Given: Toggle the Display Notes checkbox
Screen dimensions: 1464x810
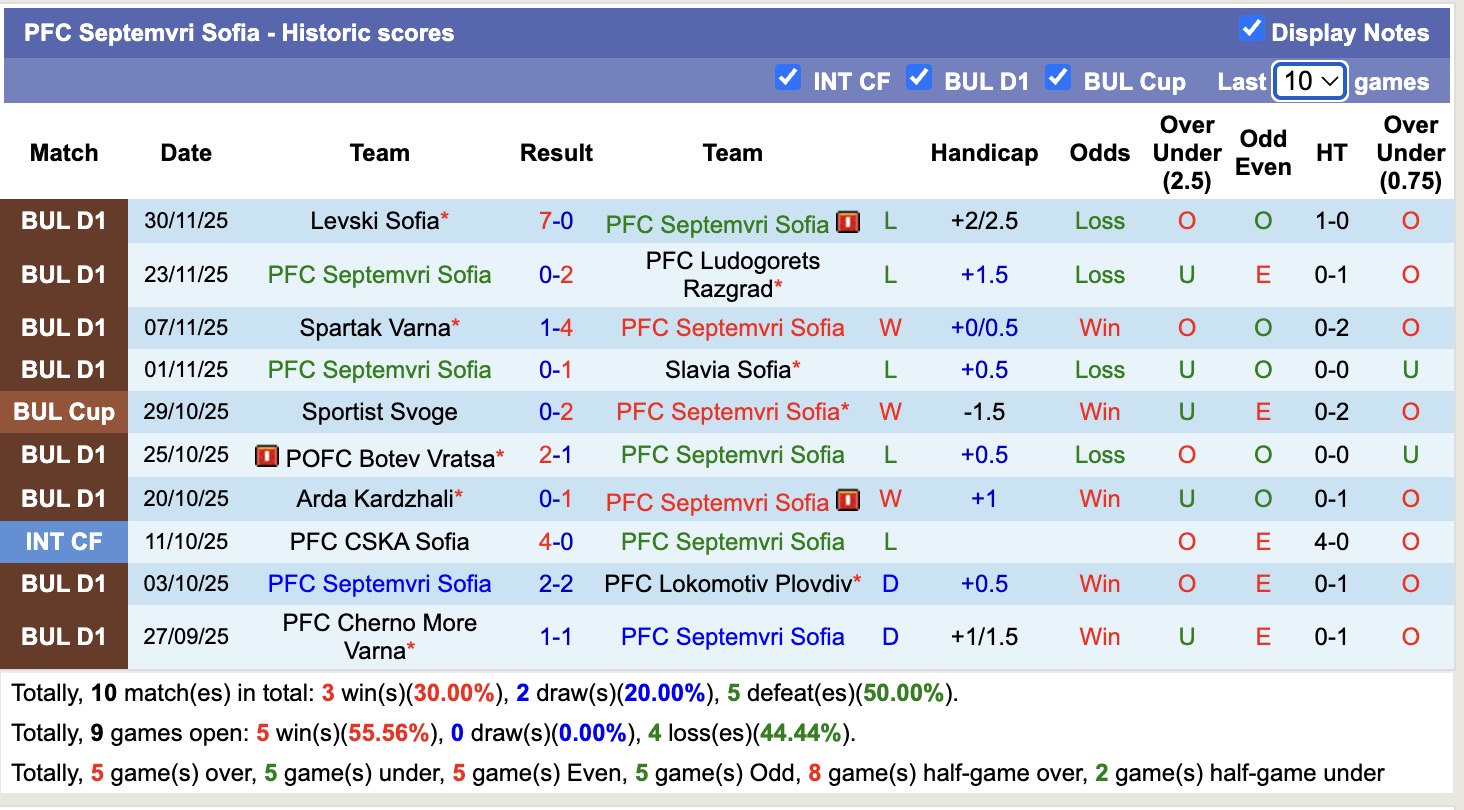Looking at the screenshot, I should coord(1251,29).
